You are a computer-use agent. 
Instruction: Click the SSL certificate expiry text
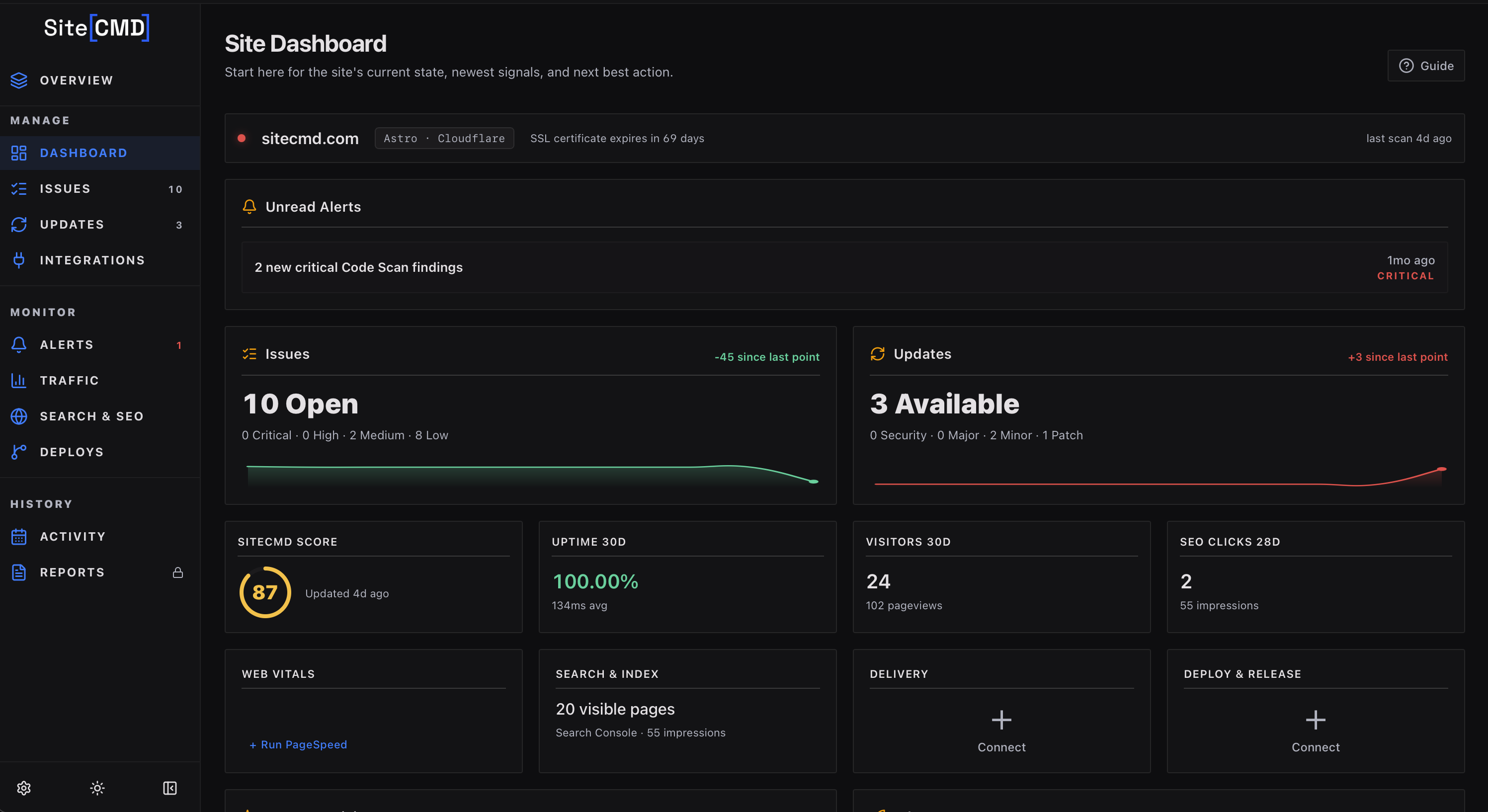click(617, 139)
